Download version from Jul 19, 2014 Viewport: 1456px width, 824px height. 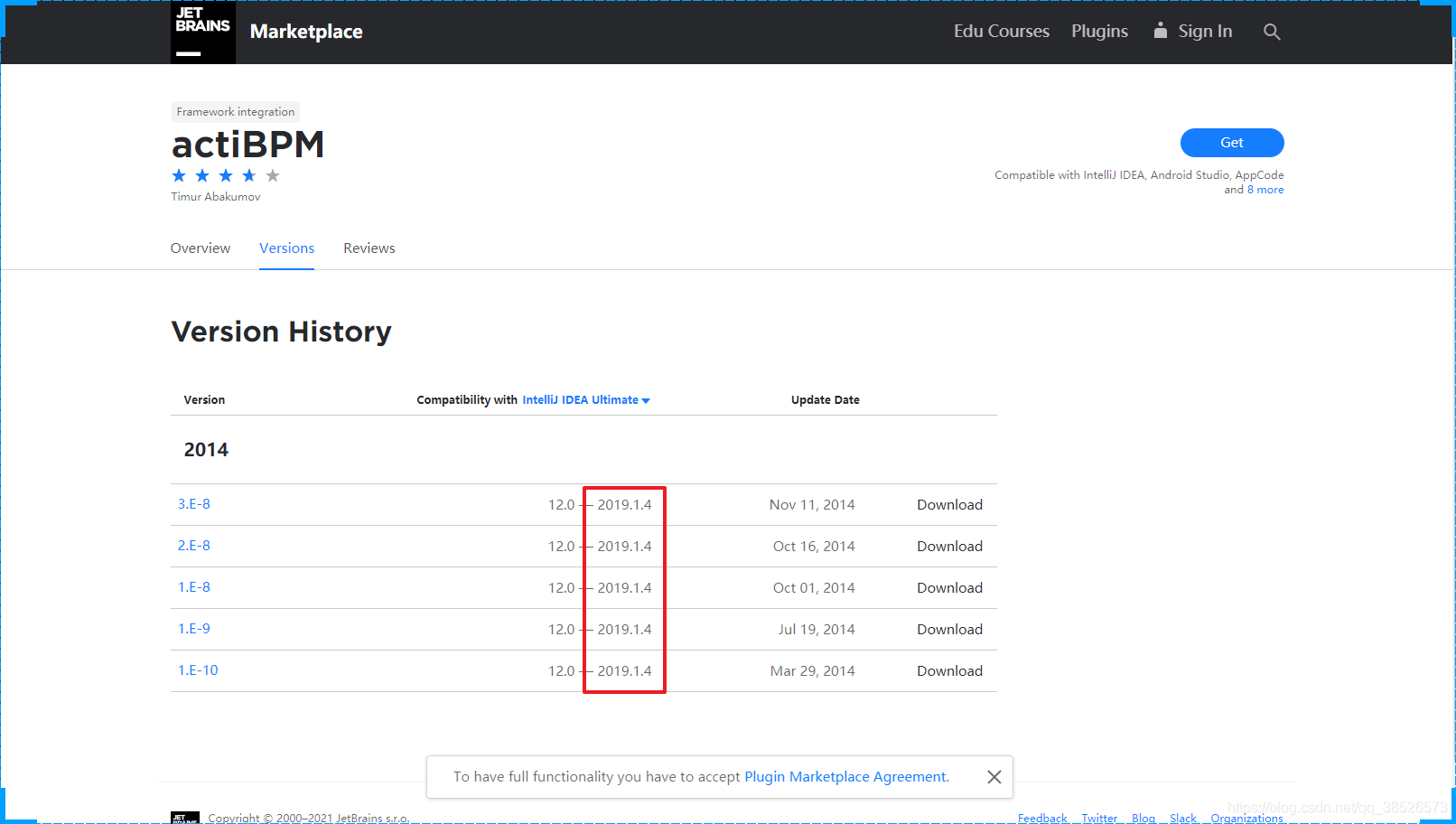coord(949,630)
